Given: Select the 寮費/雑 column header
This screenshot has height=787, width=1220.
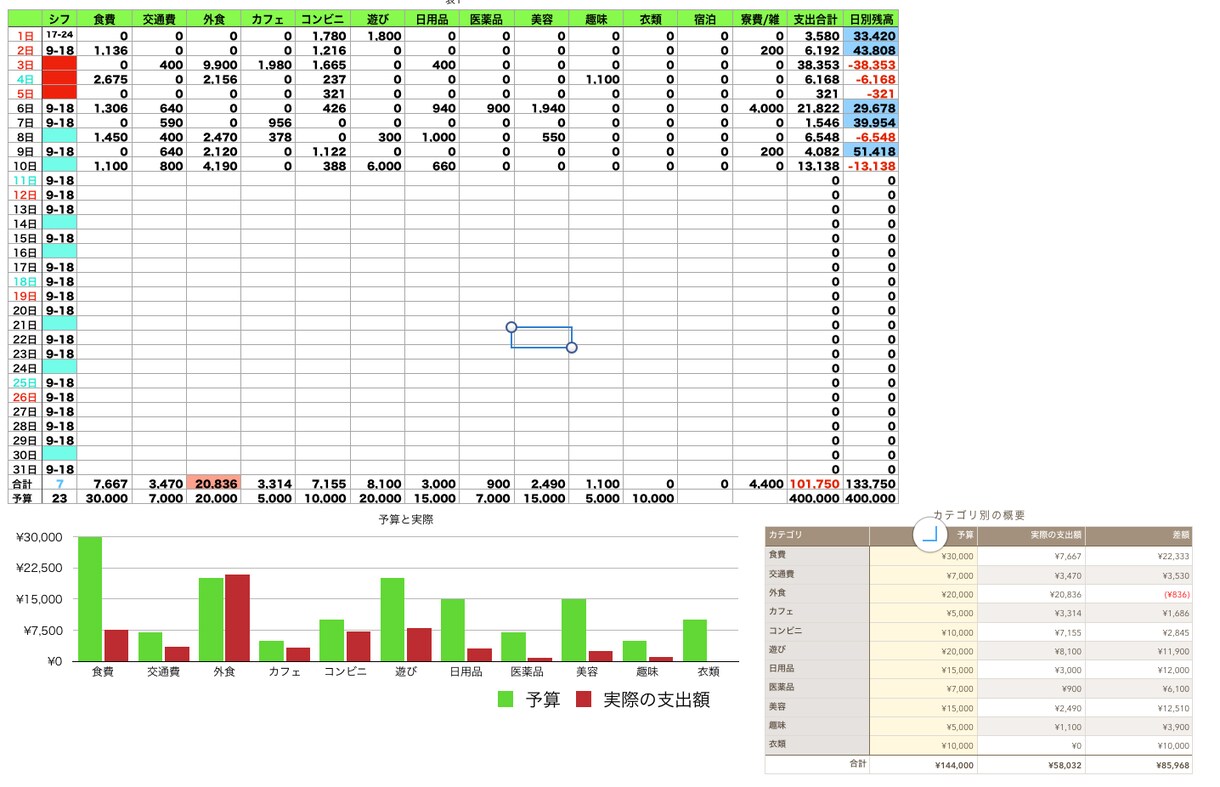Looking at the screenshot, I should [x=760, y=19].
